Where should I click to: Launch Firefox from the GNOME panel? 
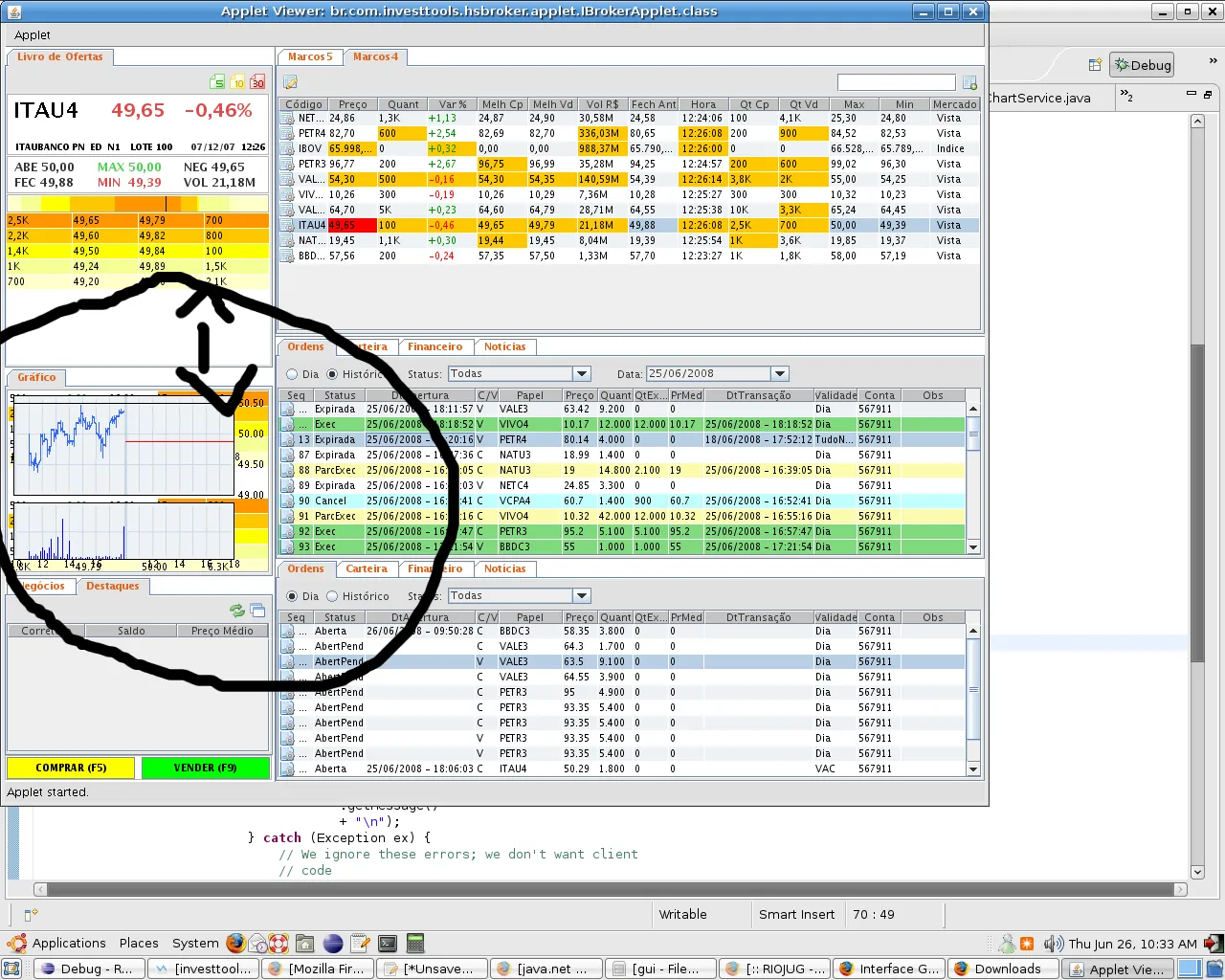click(236, 944)
